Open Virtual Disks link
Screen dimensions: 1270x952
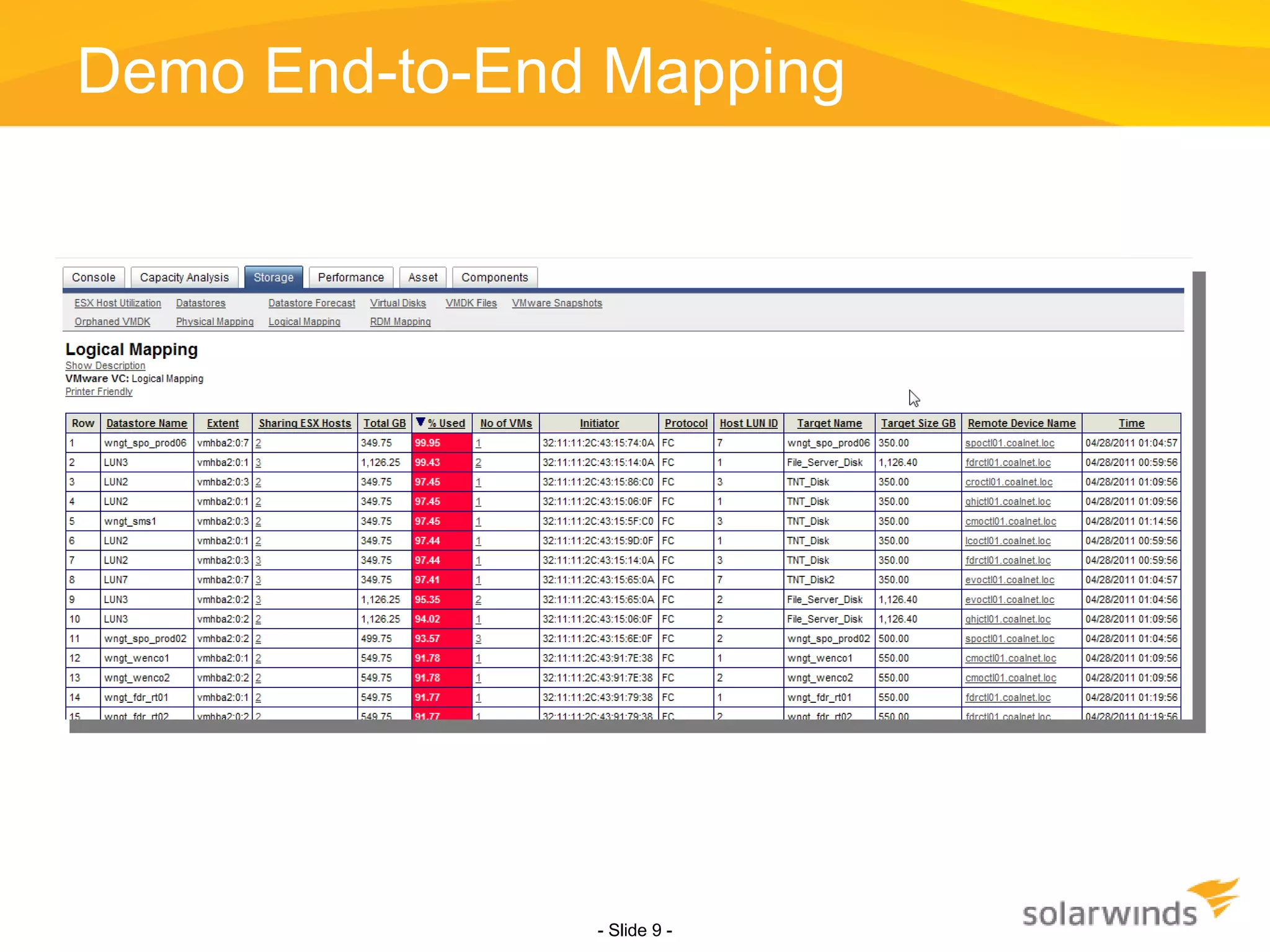click(398, 303)
